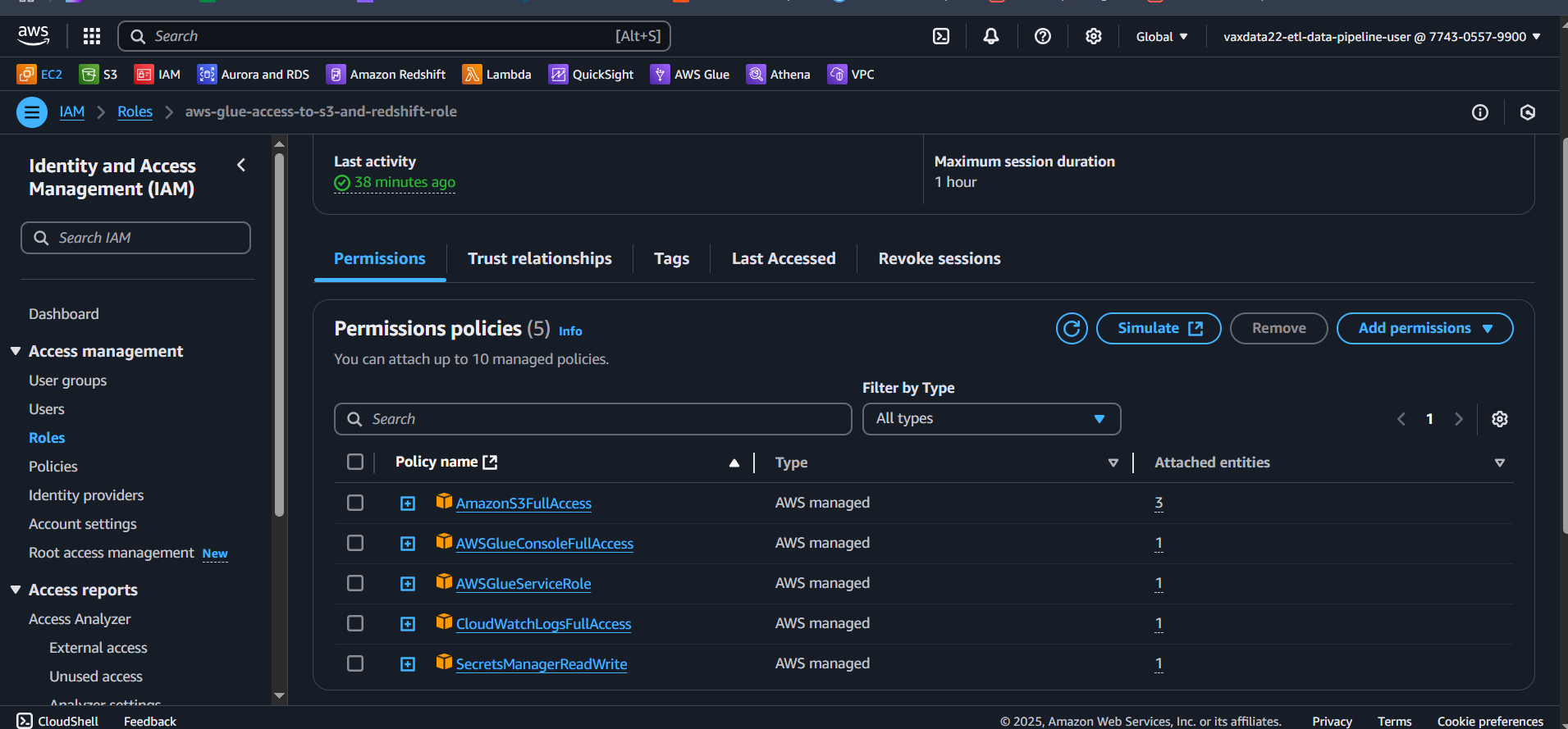Viewport: 1568px width, 729px height.
Task: Check the CloudWatchLogsFullAccess row checkbox
Action: [355, 623]
